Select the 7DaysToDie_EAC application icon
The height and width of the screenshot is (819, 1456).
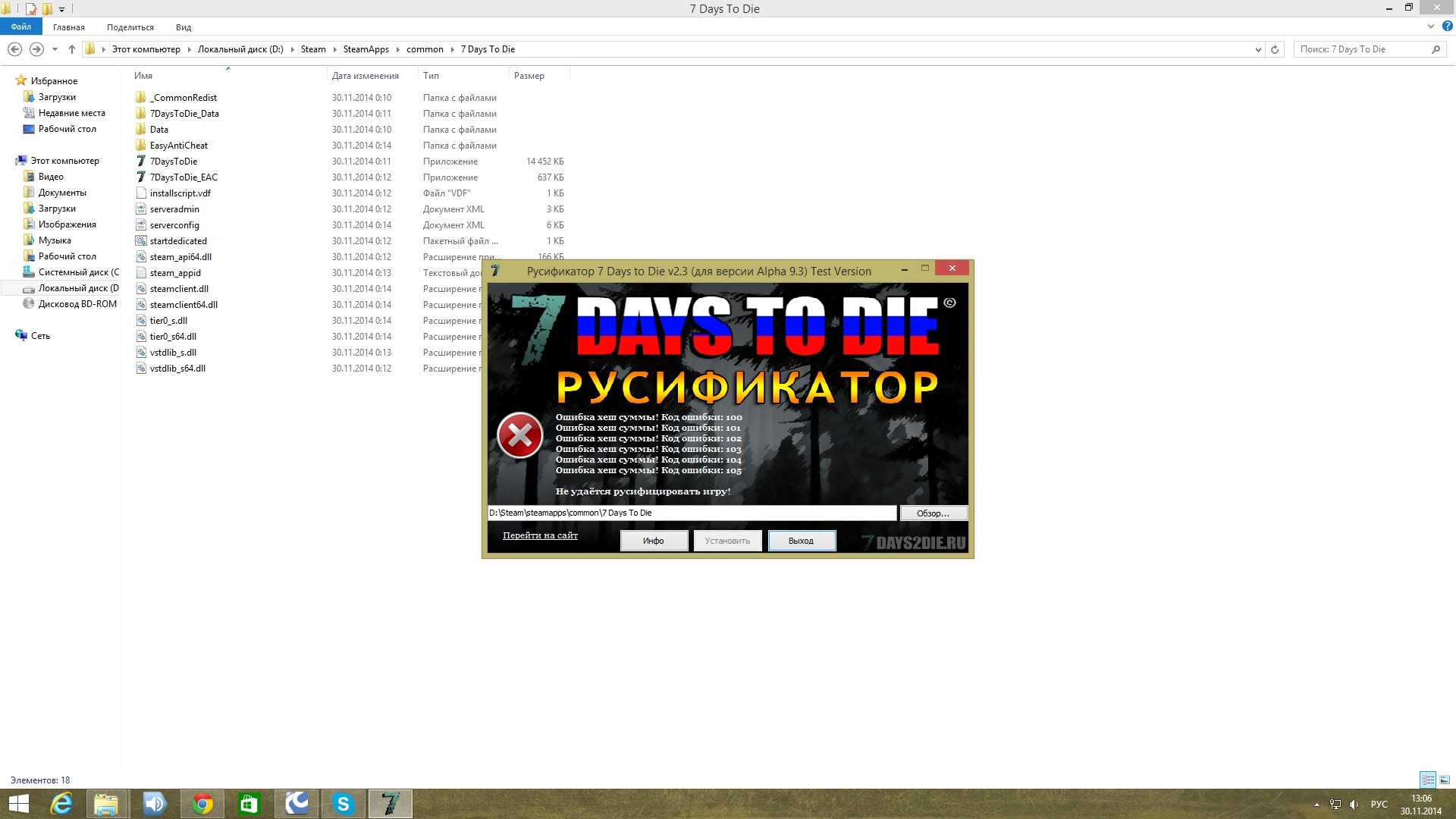(x=140, y=177)
